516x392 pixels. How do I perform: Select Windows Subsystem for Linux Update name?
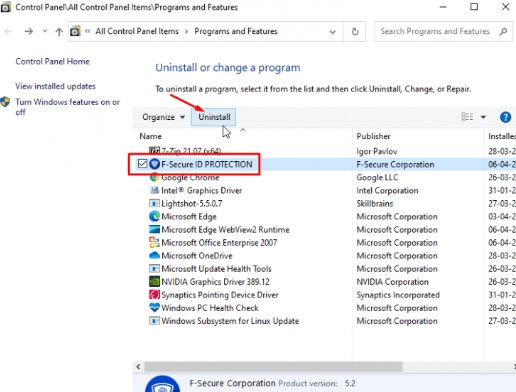tap(230, 321)
